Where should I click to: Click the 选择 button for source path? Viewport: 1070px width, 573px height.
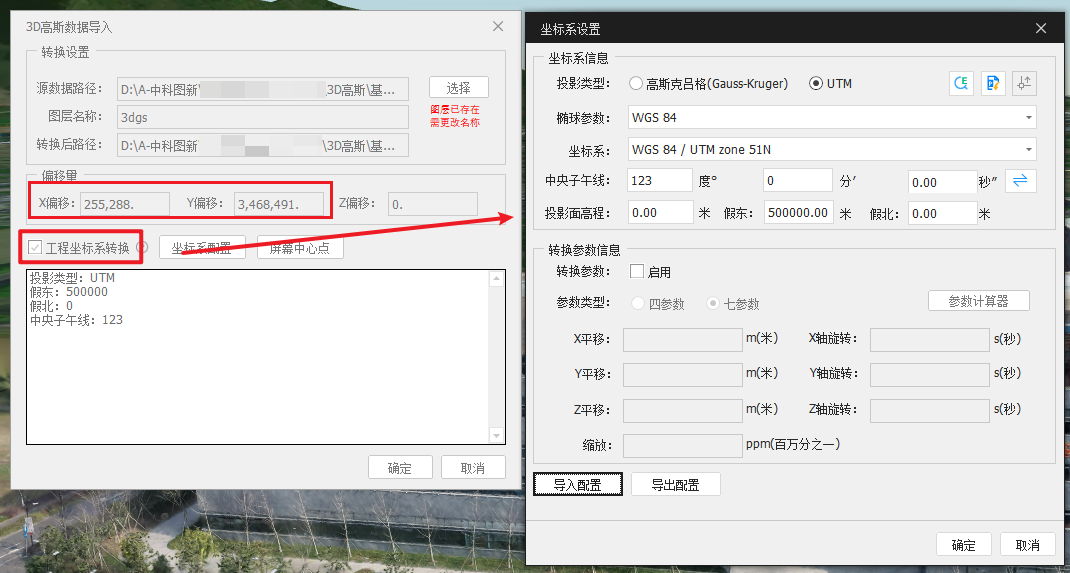pyautogui.click(x=458, y=87)
